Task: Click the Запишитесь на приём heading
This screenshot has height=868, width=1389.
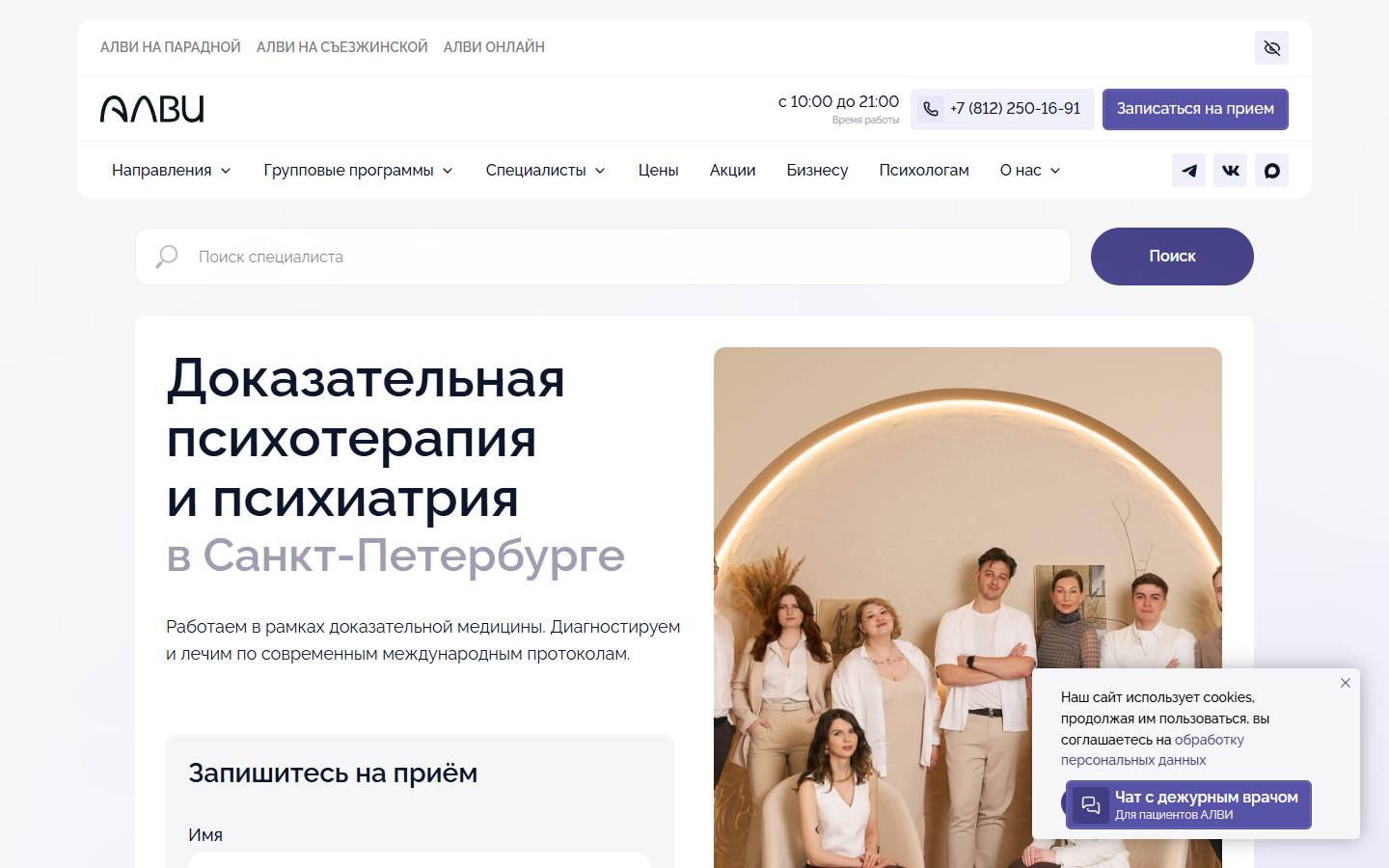Action: (x=333, y=773)
